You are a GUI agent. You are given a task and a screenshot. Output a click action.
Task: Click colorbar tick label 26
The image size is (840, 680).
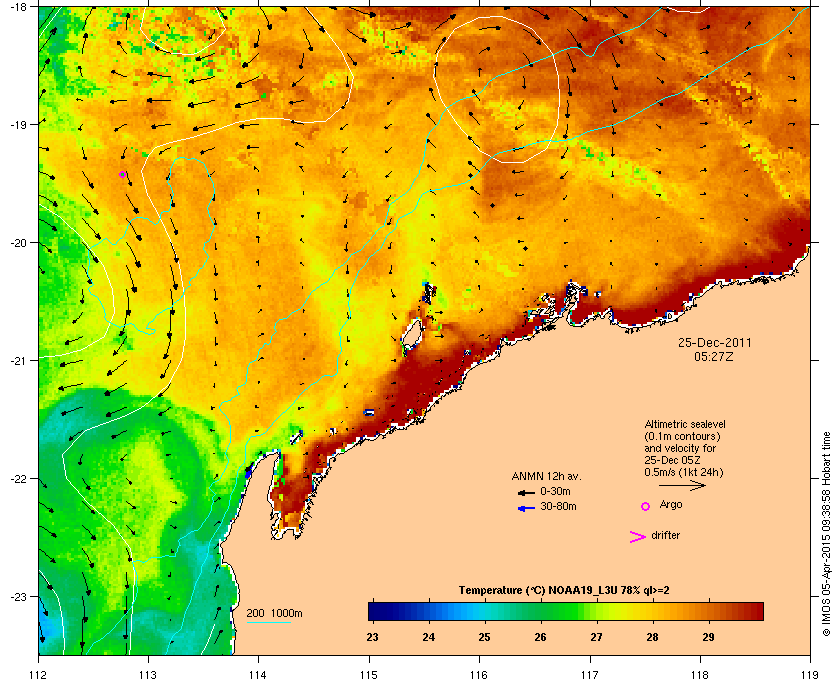tap(540, 637)
